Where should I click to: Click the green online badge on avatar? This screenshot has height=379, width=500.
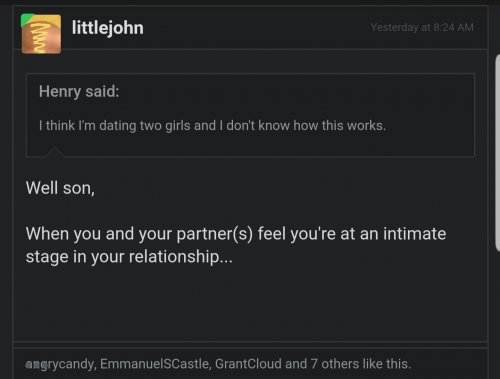(26, 19)
